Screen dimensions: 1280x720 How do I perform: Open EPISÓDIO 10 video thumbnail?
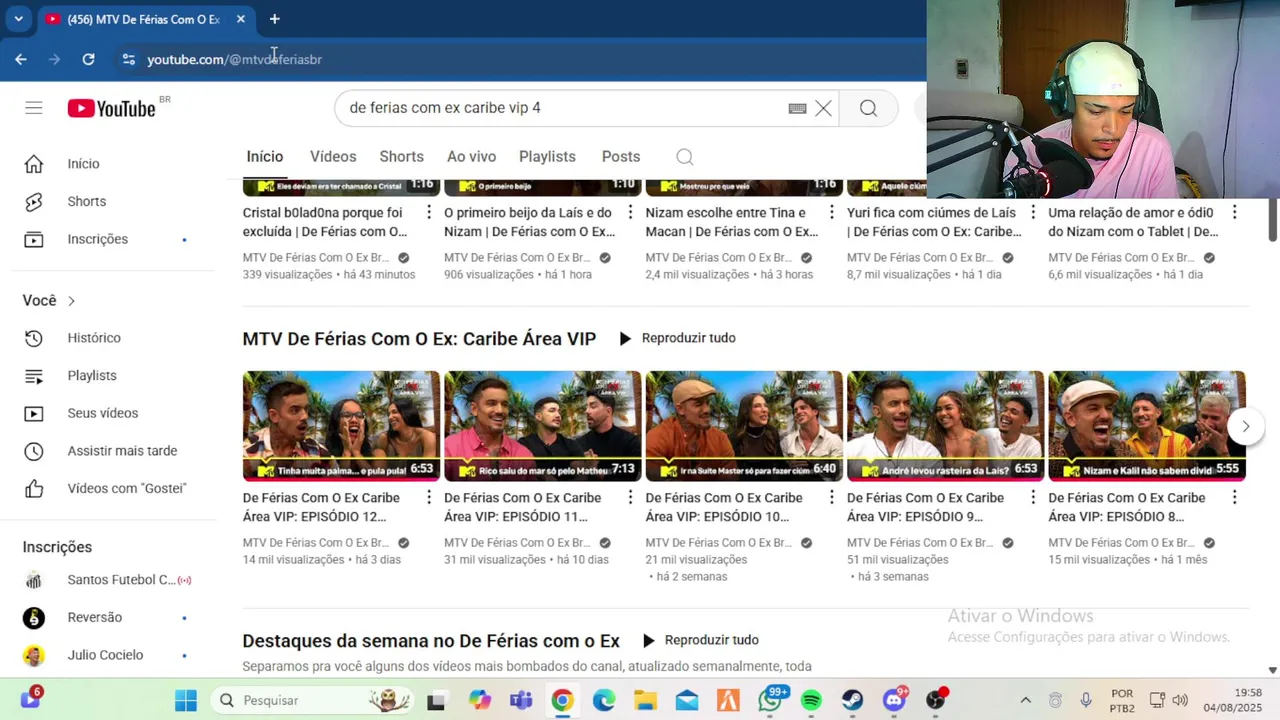tap(744, 426)
